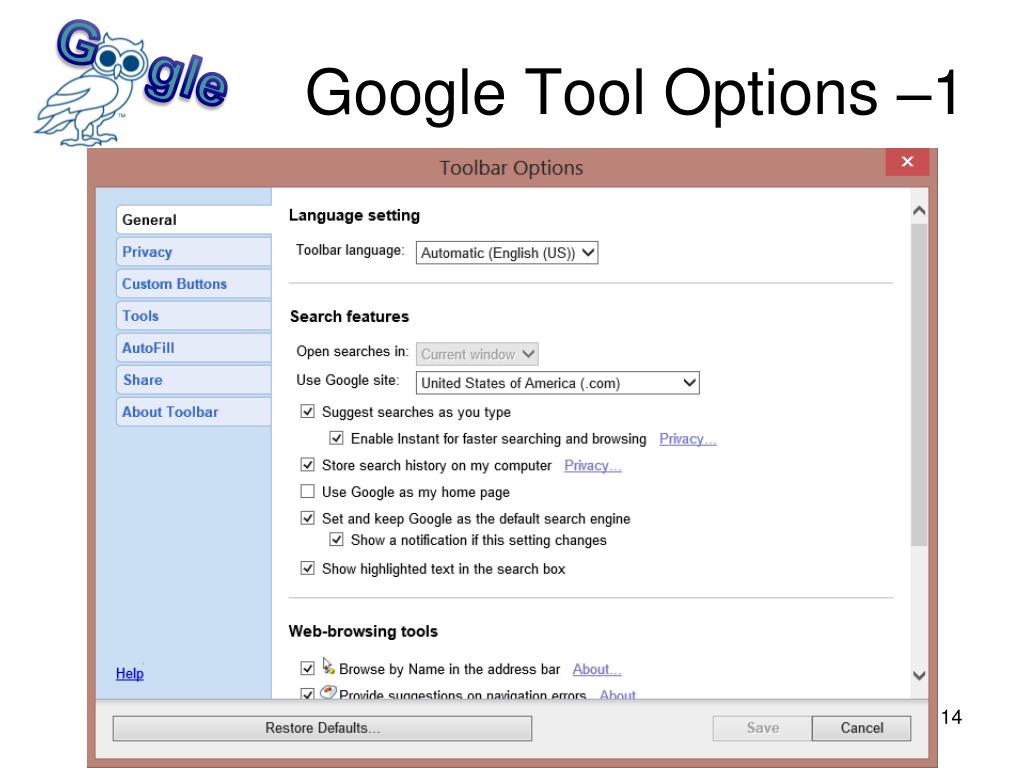The width and height of the screenshot is (1024, 768).
Task: Open About link for navigation errors suggestions
Action: coord(618,694)
